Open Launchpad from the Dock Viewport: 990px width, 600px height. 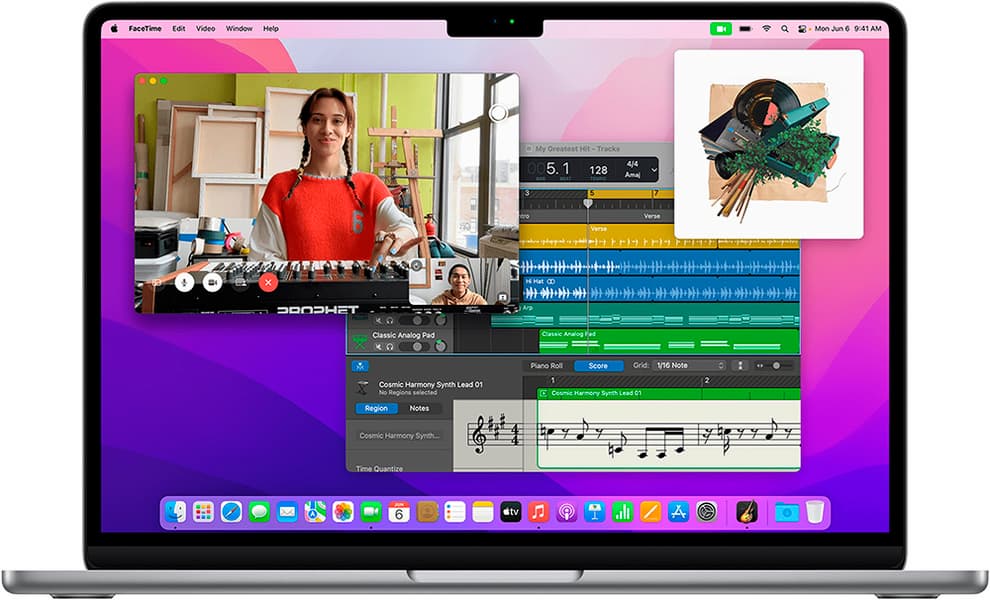(x=203, y=512)
